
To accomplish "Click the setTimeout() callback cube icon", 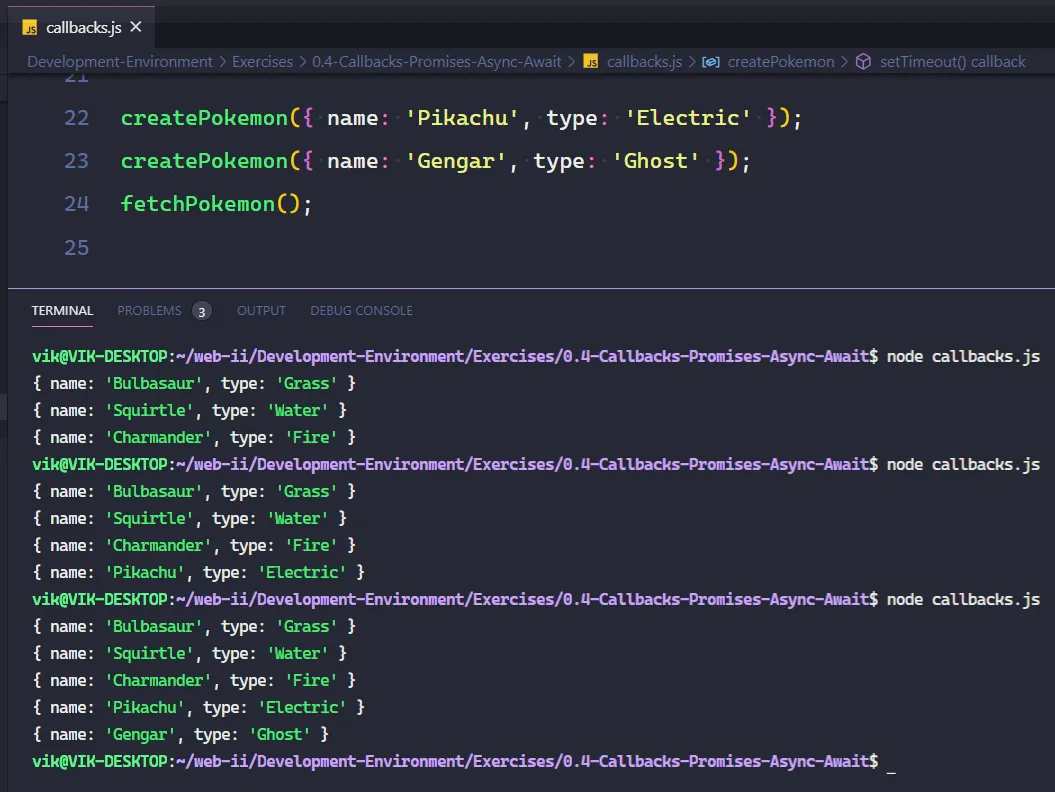I will pos(863,62).
